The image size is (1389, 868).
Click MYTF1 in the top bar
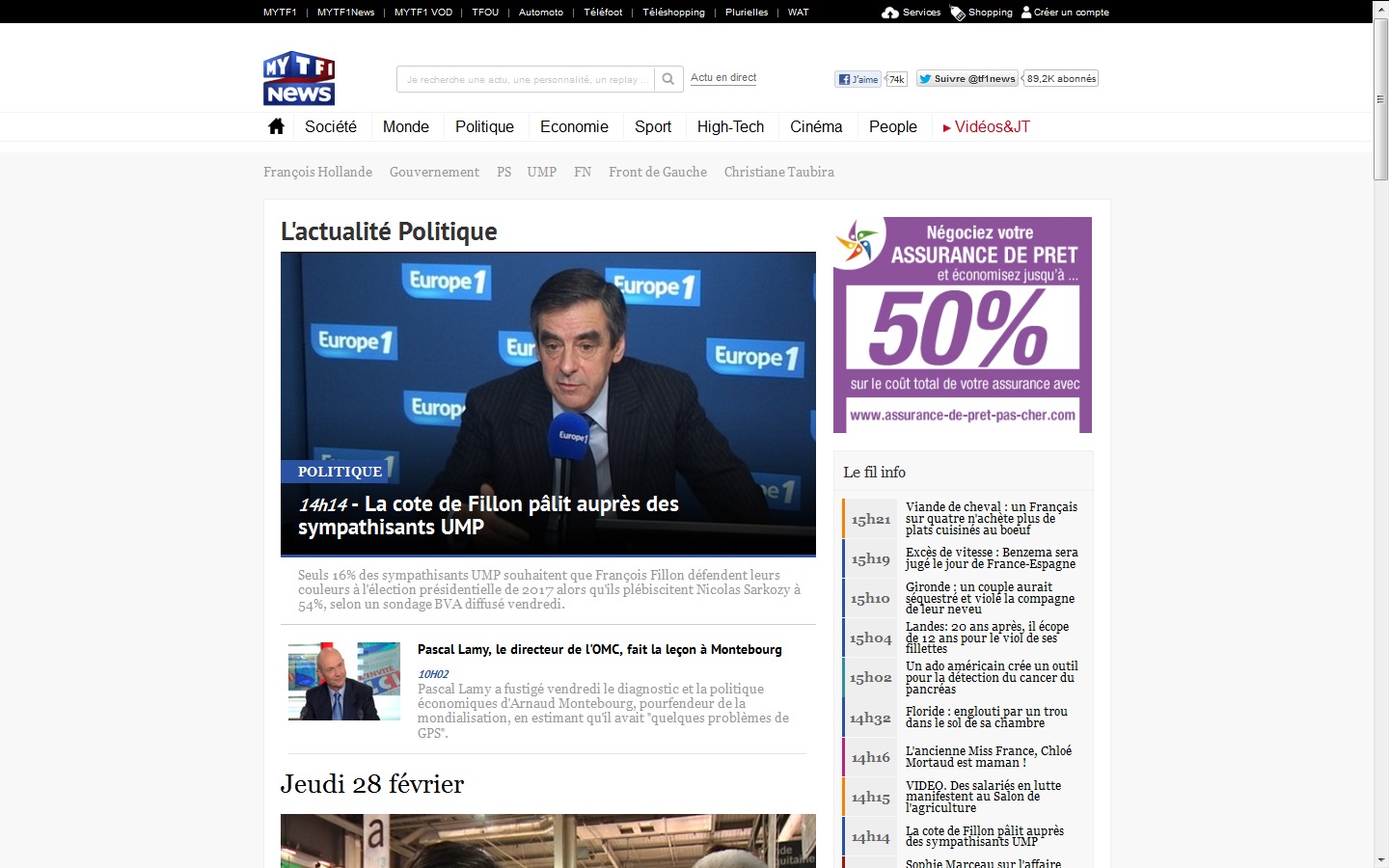[280, 13]
